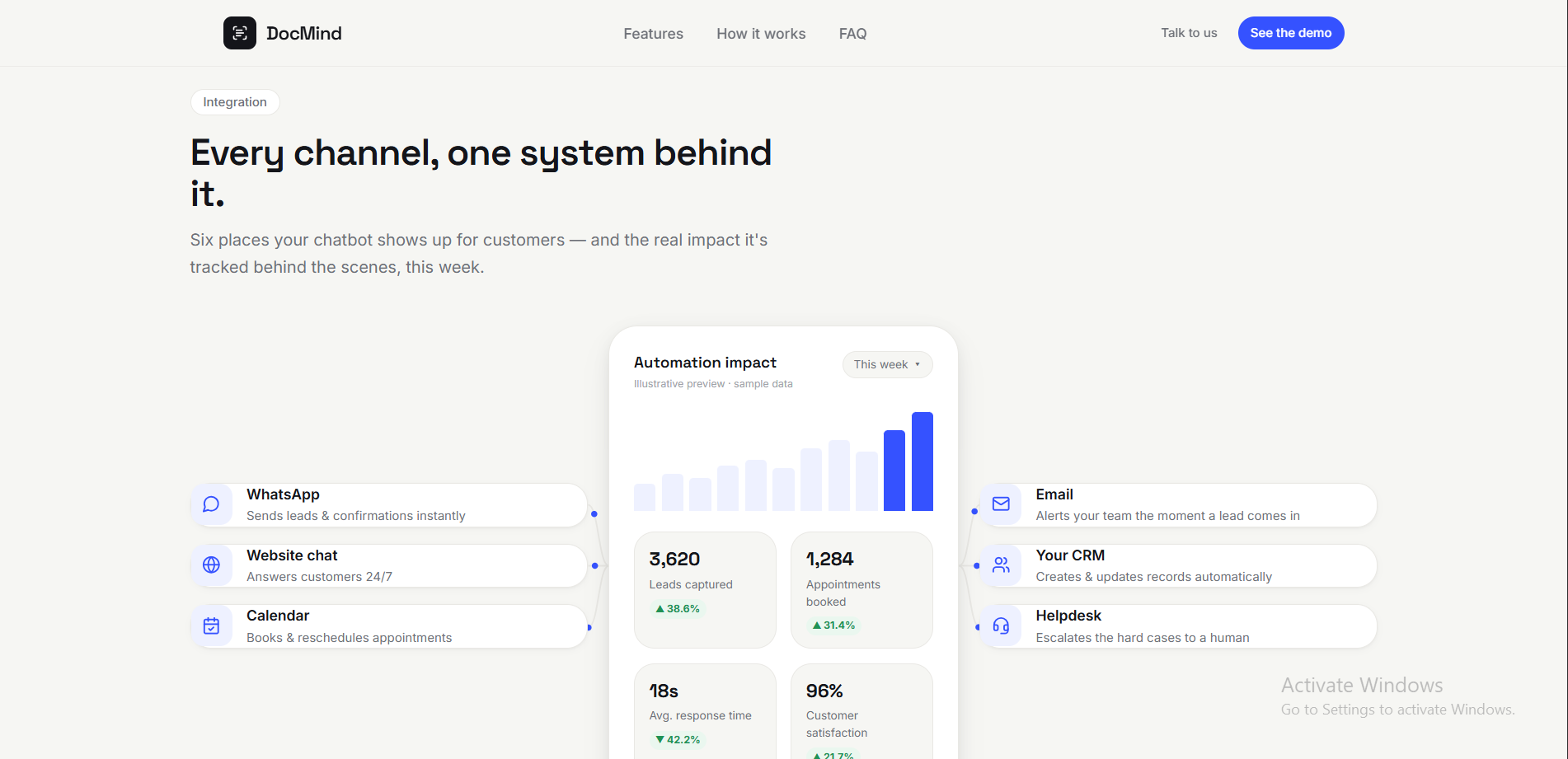The height and width of the screenshot is (759, 1568).
Task: Click 'Illustrative preview · sample data' caption
Action: click(x=713, y=384)
